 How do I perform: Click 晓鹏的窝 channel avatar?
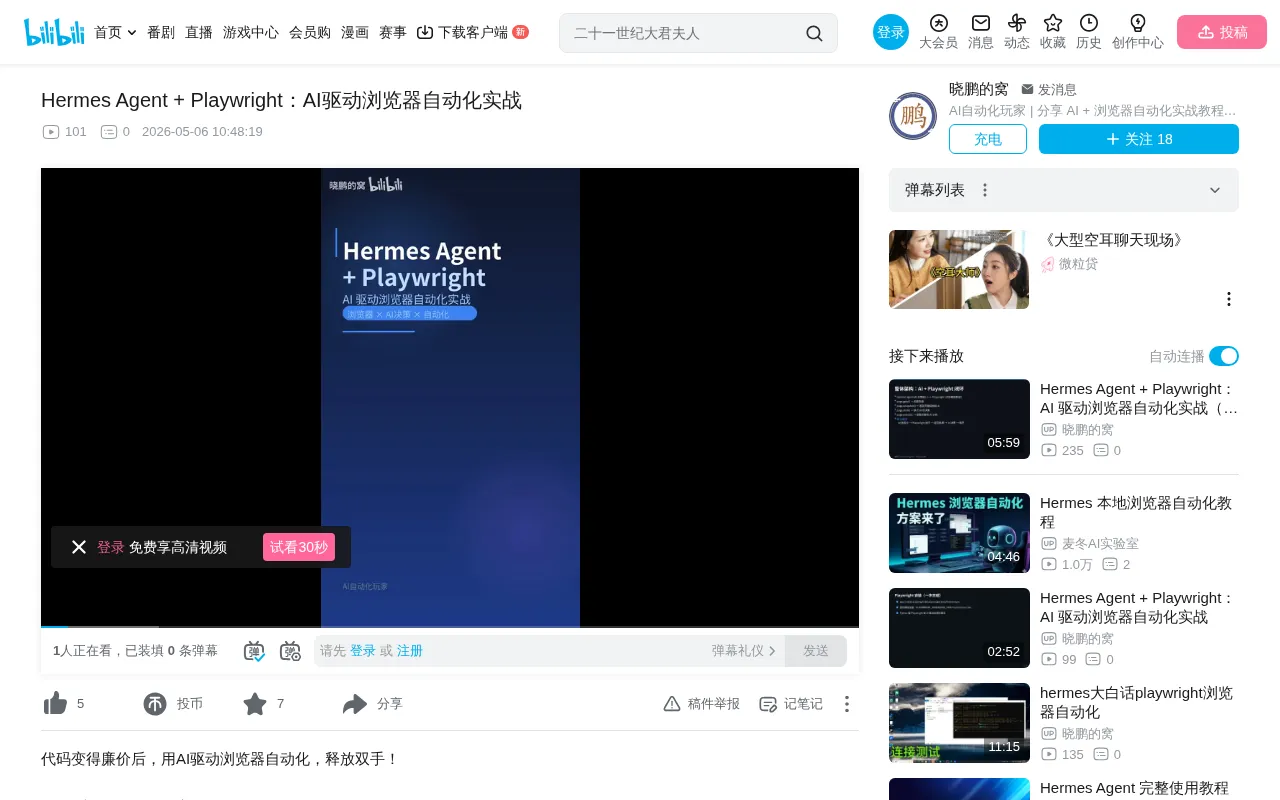click(x=913, y=116)
